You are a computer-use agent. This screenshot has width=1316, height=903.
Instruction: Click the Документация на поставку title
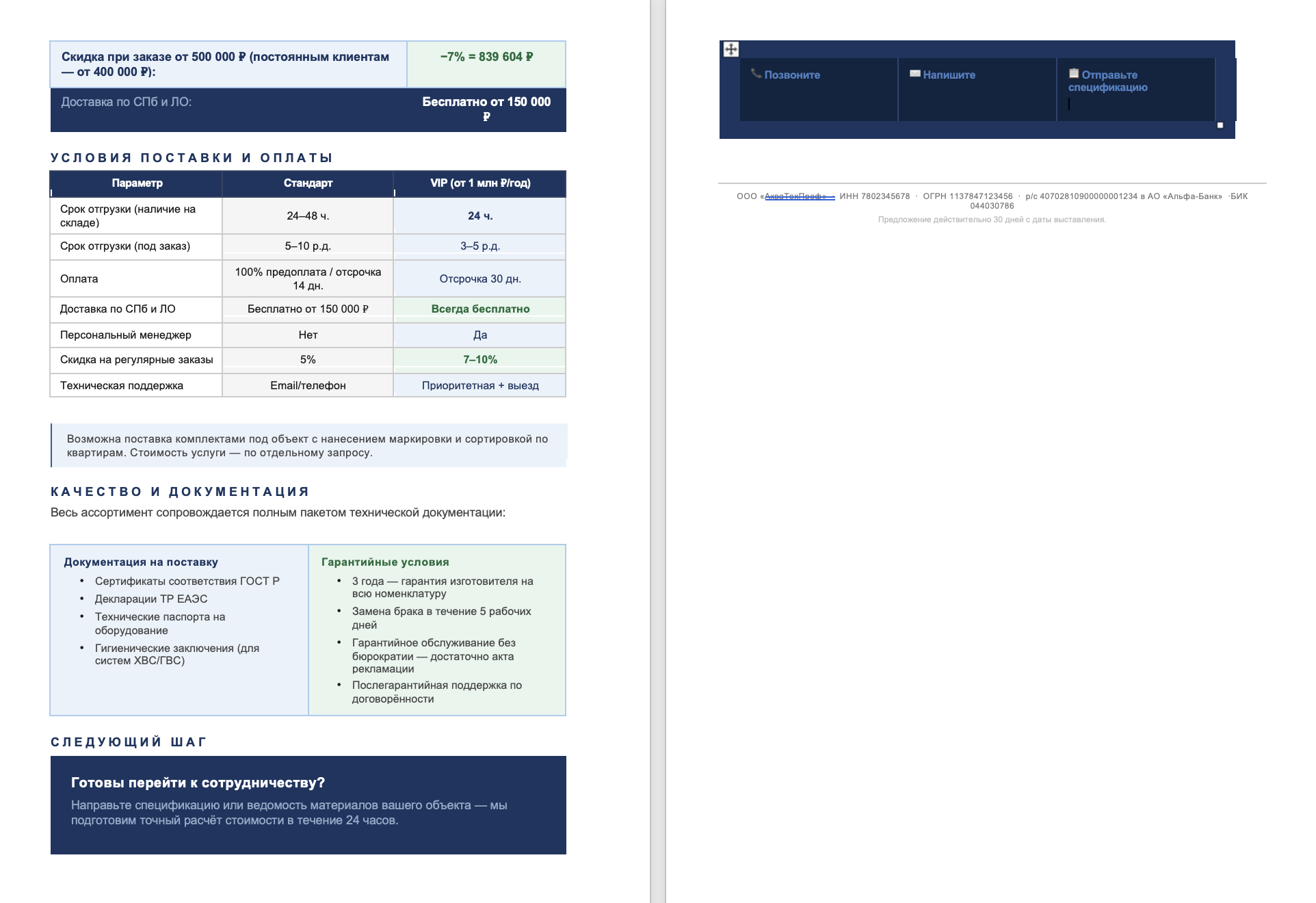click(141, 562)
